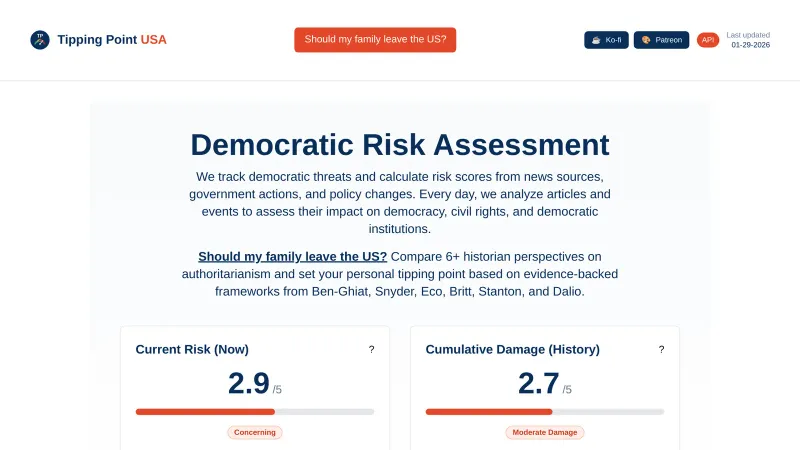
Task: Click the "Current Risk (Now)" card title
Action: (x=192, y=350)
